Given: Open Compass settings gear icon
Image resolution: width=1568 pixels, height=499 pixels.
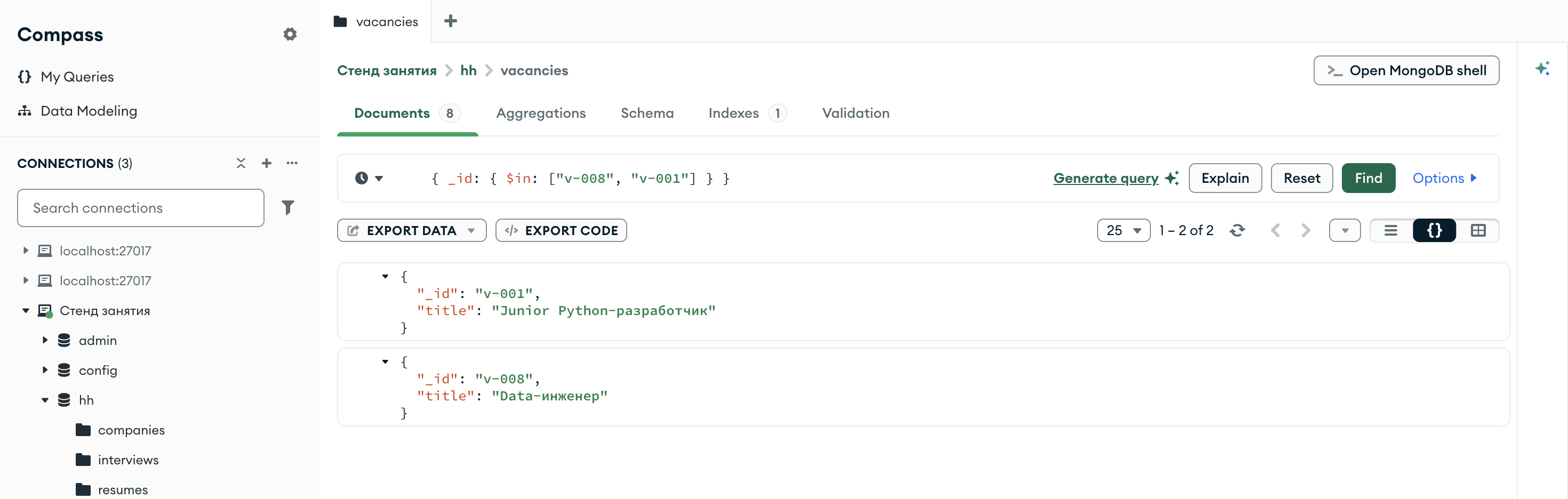Looking at the screenshot, I should click(x=290, y=34).
